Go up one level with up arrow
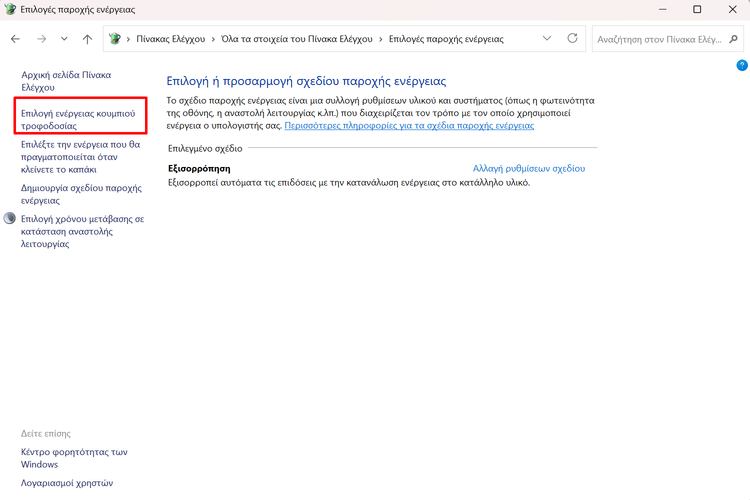This screenshot has height=500, width=750. click(88, 39)
